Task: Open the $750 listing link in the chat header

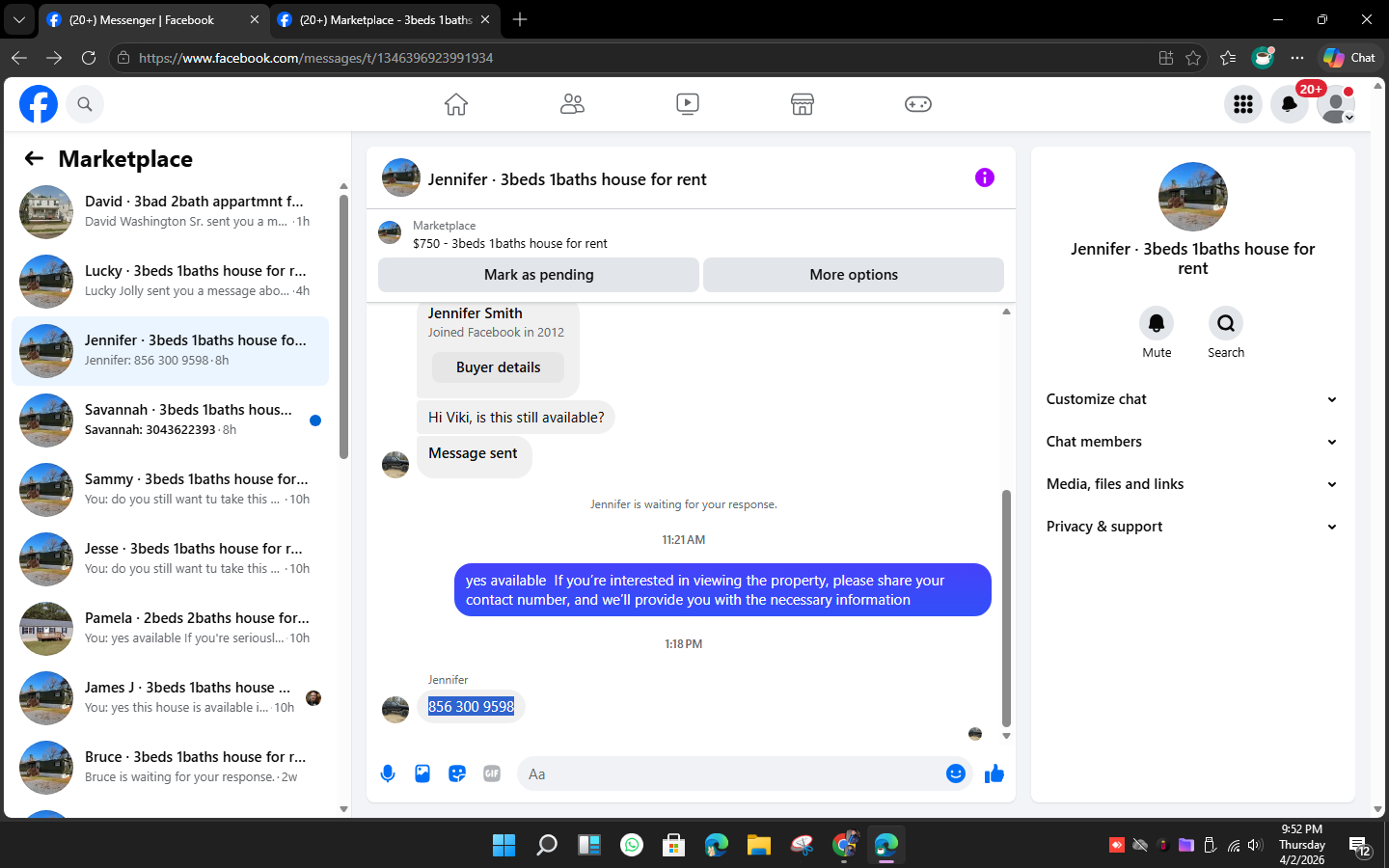Action: point(509,244)
